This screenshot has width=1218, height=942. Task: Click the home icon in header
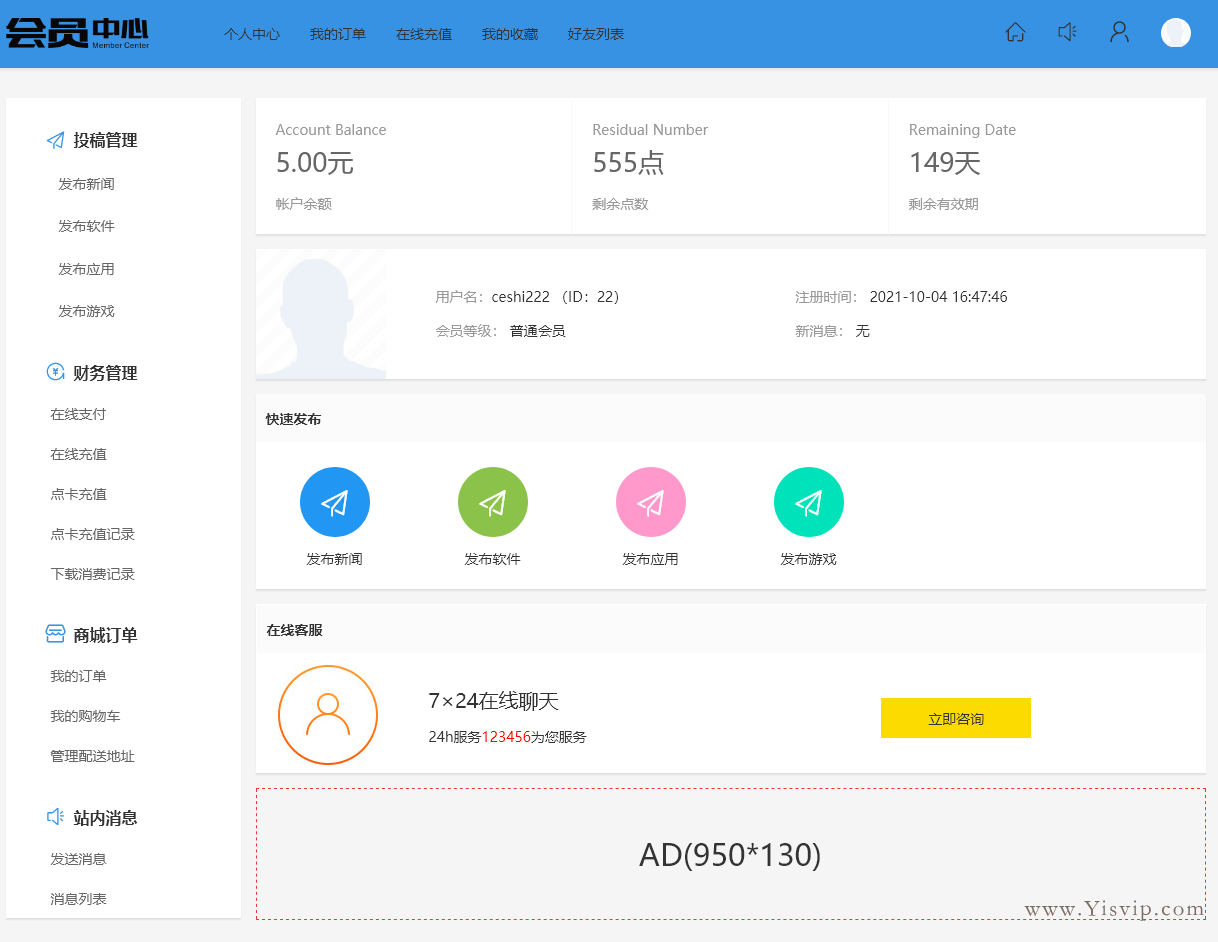pos(1015,33)
